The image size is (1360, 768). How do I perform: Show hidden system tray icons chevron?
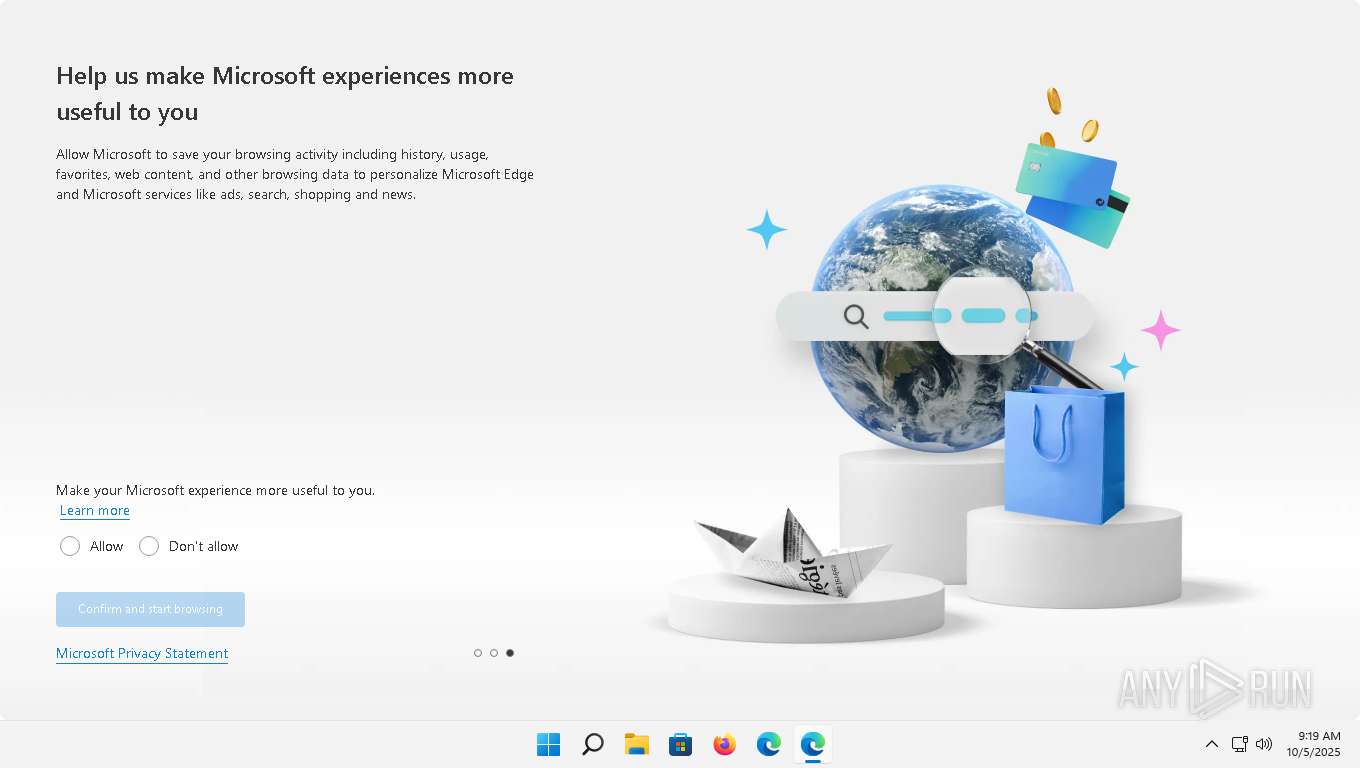coord(1211,744)
